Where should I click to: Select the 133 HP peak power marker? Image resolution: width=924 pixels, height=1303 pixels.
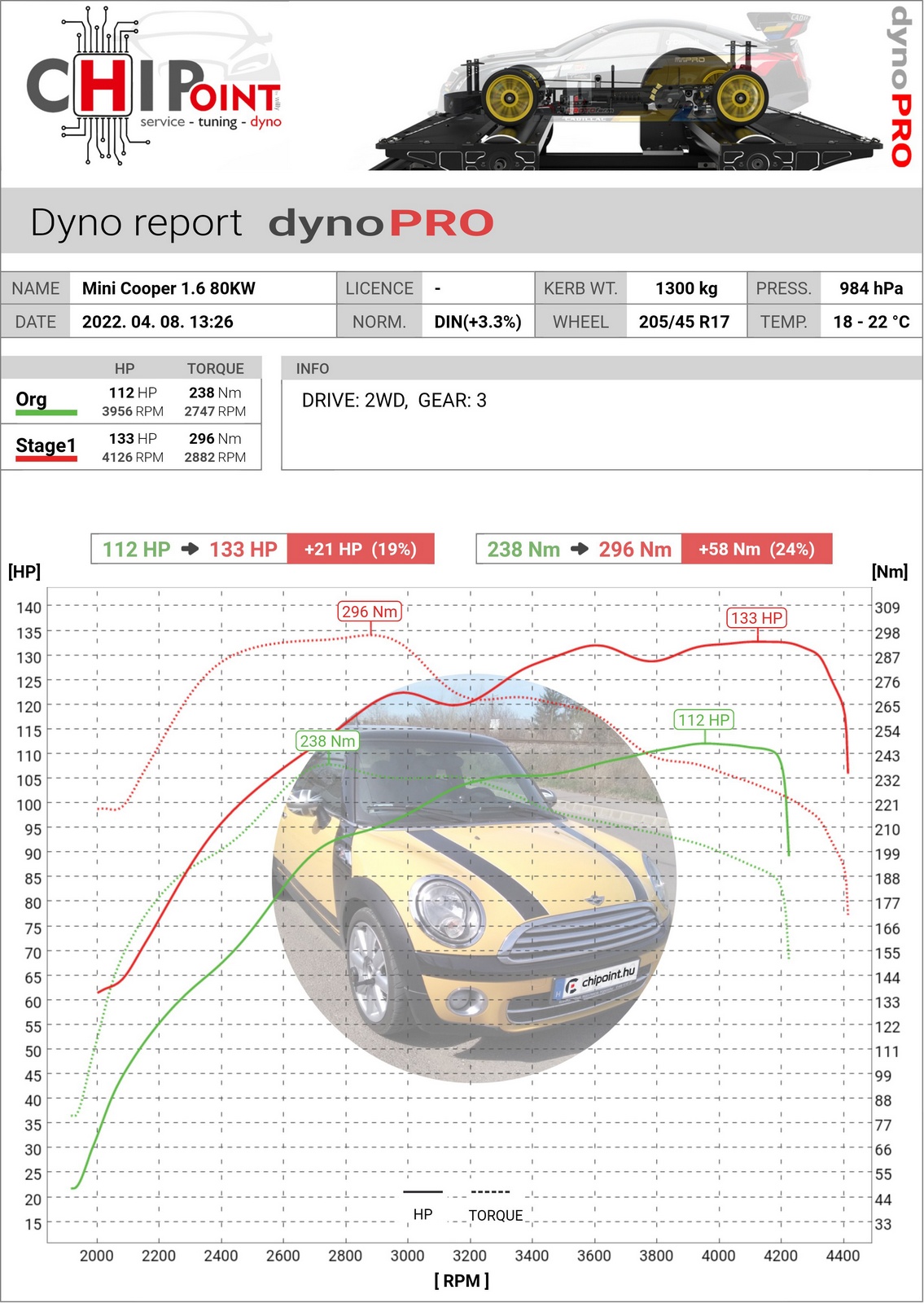pos(756,618)
